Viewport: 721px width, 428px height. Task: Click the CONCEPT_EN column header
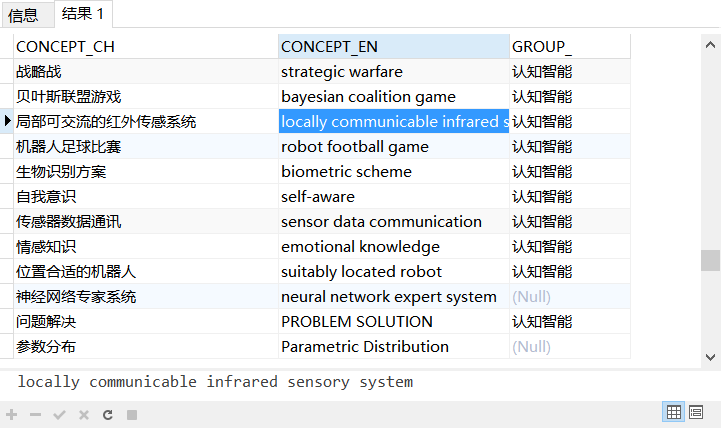(393, 47)
